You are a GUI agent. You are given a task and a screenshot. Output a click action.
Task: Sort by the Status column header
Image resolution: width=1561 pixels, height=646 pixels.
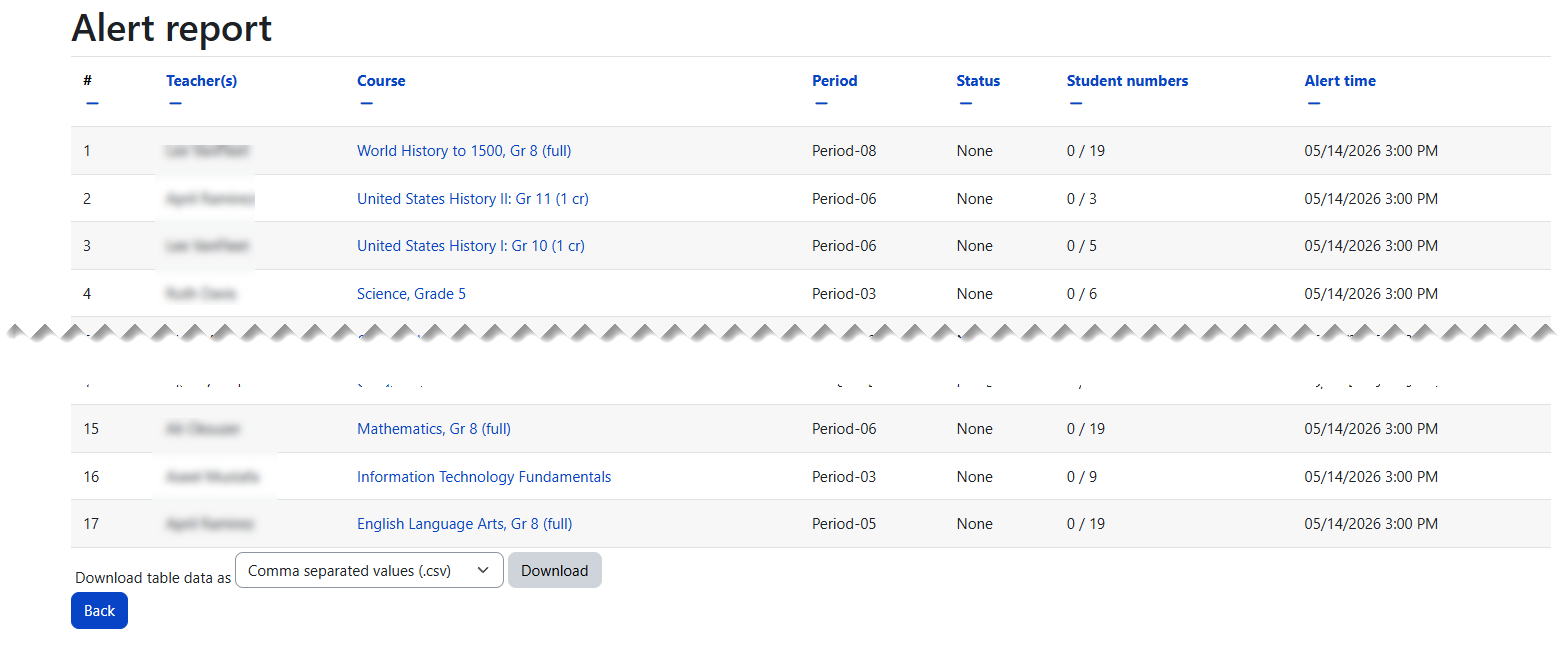[x=978, y=81]
